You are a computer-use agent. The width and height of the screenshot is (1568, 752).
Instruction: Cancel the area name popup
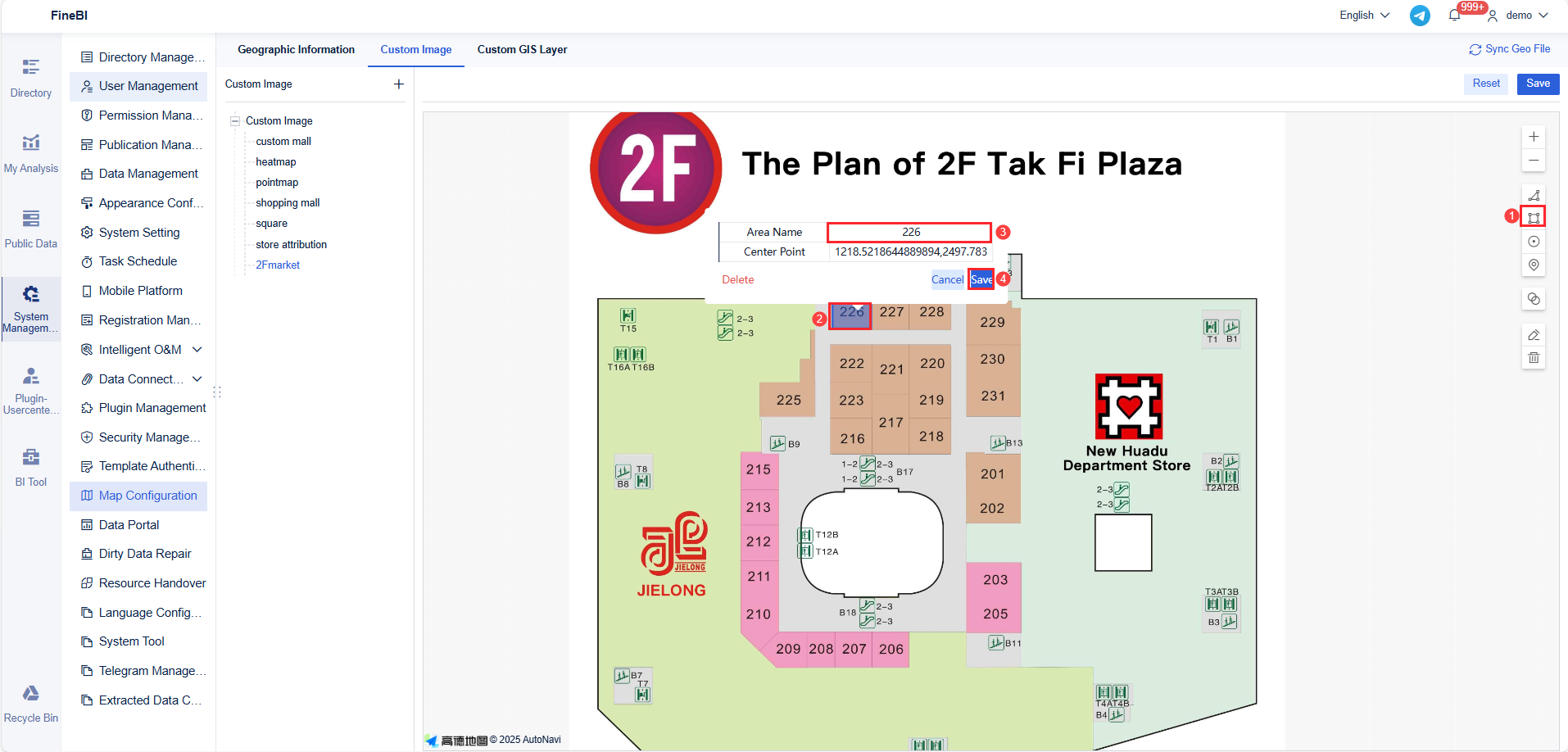click(948, 280)
